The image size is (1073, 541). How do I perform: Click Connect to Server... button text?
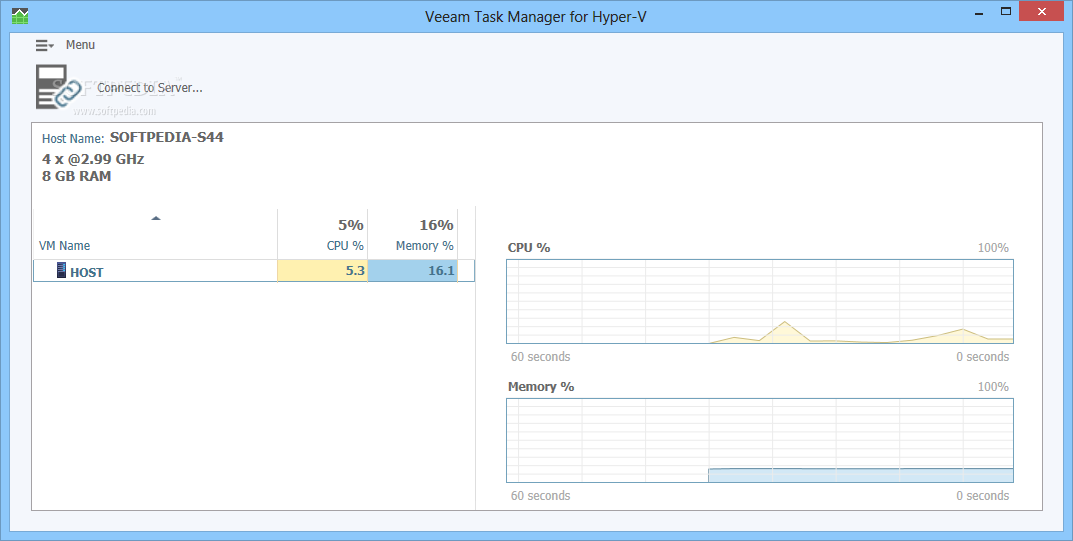(x=150, y=88)
